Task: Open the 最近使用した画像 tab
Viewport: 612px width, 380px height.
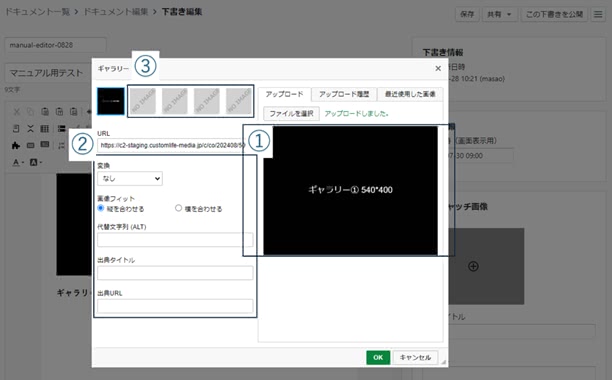Action: pyautogui.click(x=410, y=94)
